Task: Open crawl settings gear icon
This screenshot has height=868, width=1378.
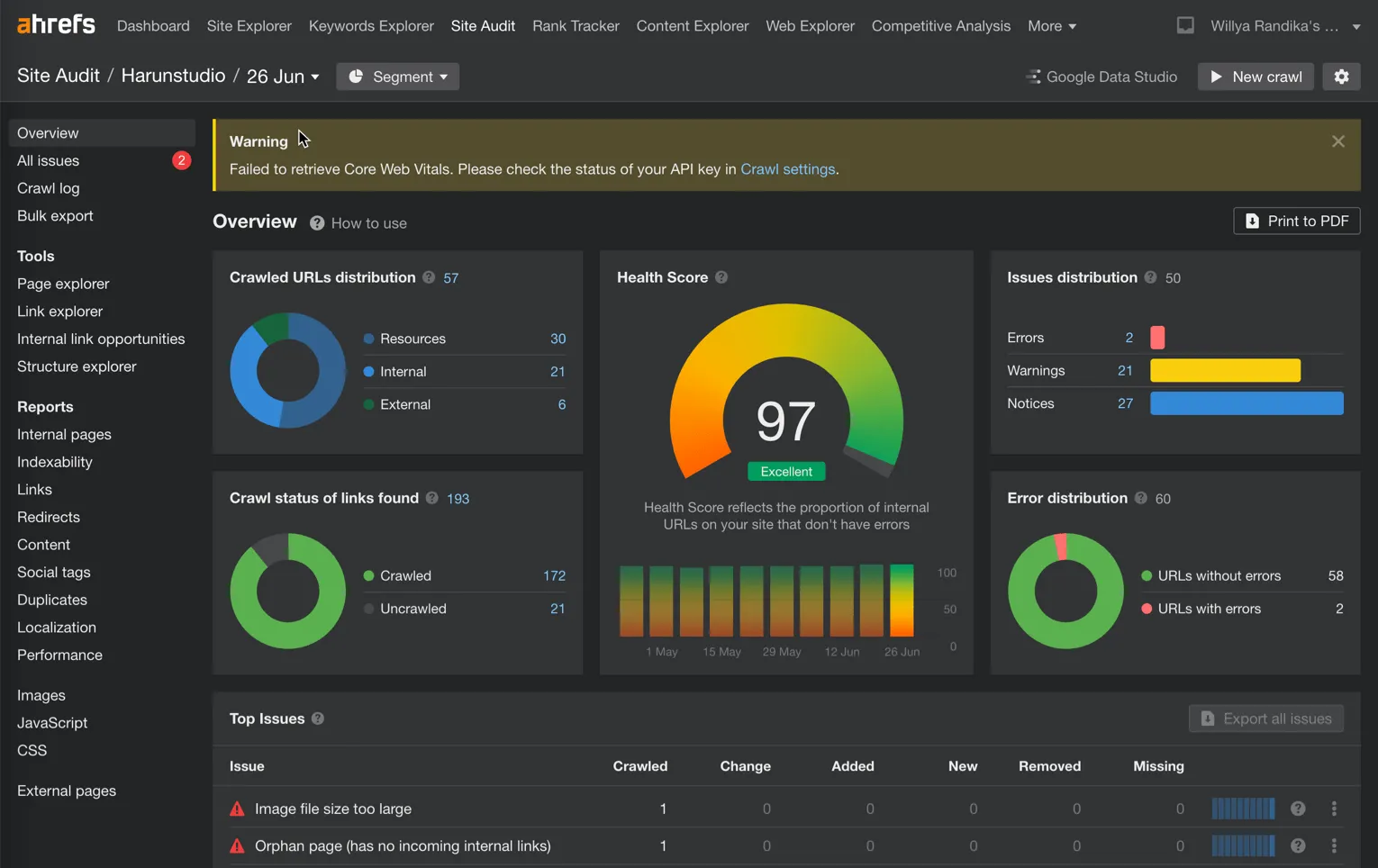Action: tap(1341, 77)
